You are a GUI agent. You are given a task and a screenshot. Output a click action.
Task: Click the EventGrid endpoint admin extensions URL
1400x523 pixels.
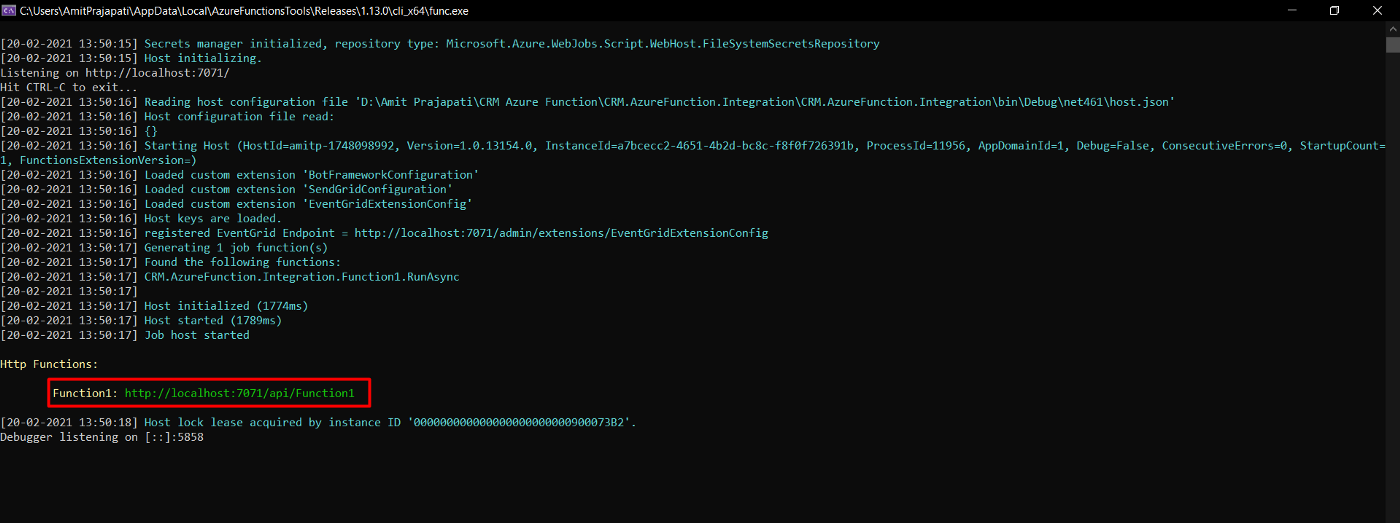click(561, 233)
